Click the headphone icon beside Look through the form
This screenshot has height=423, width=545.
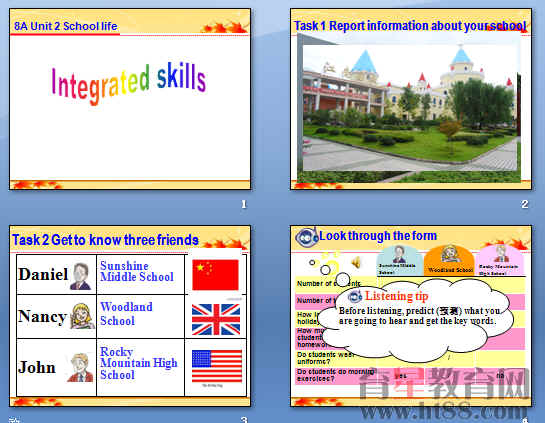(307, 237)
